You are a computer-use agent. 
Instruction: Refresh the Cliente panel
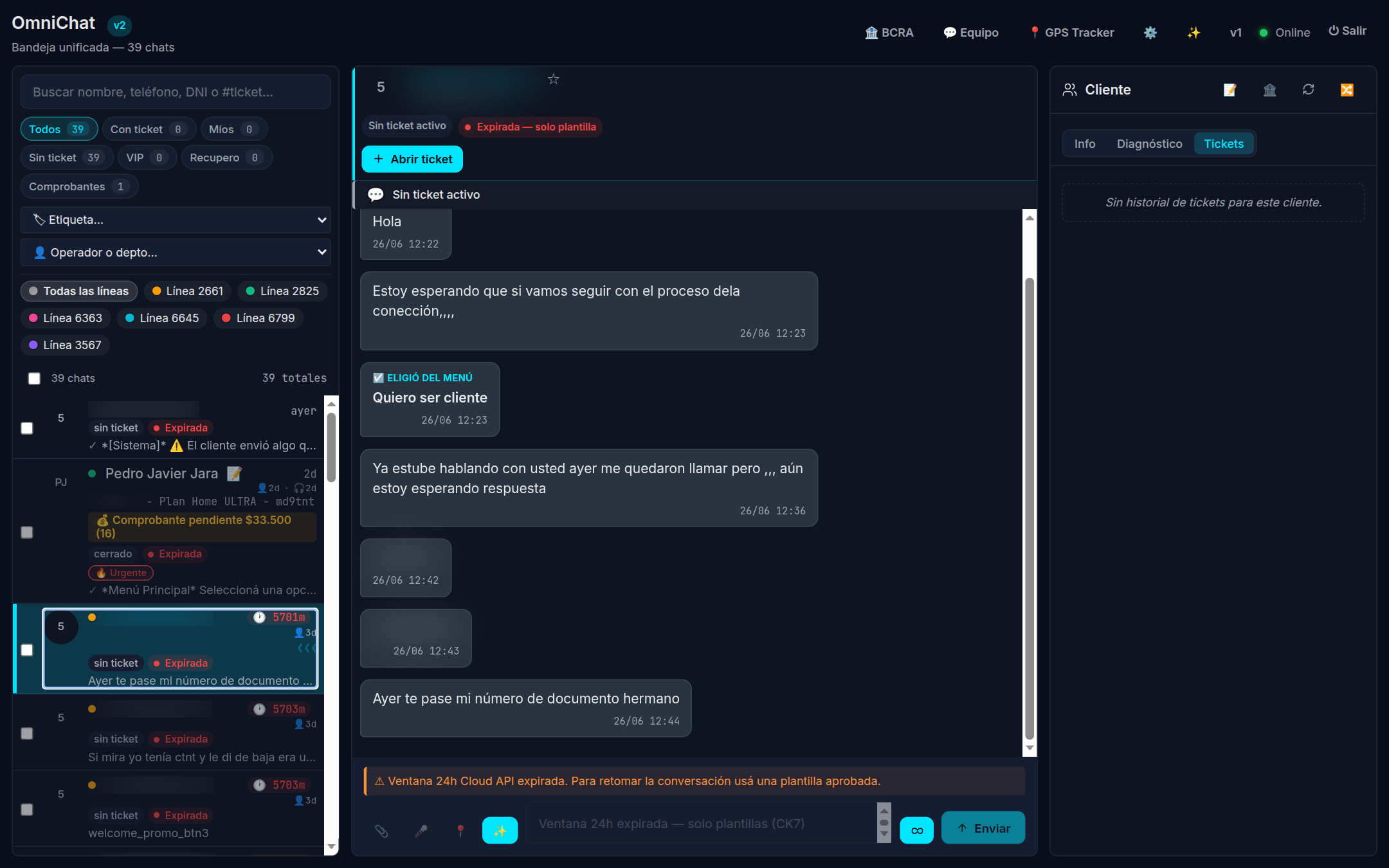tap(1308, 90)
